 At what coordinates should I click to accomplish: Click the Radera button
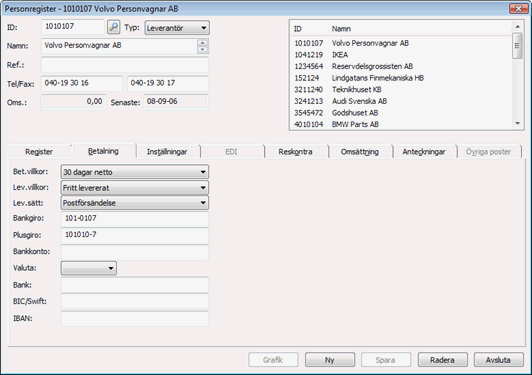(442, 360)
